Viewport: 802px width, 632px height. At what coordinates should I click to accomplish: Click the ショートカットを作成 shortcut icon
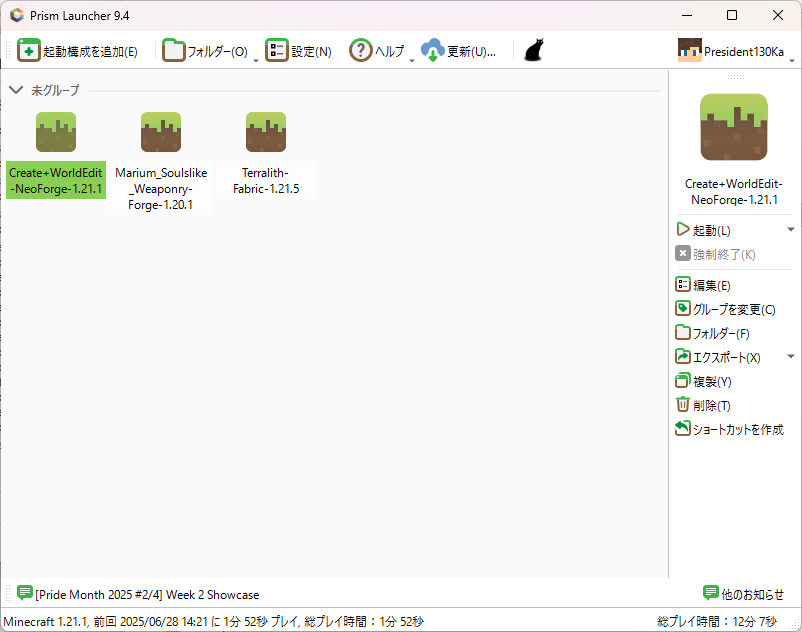(x=683, y=428)
